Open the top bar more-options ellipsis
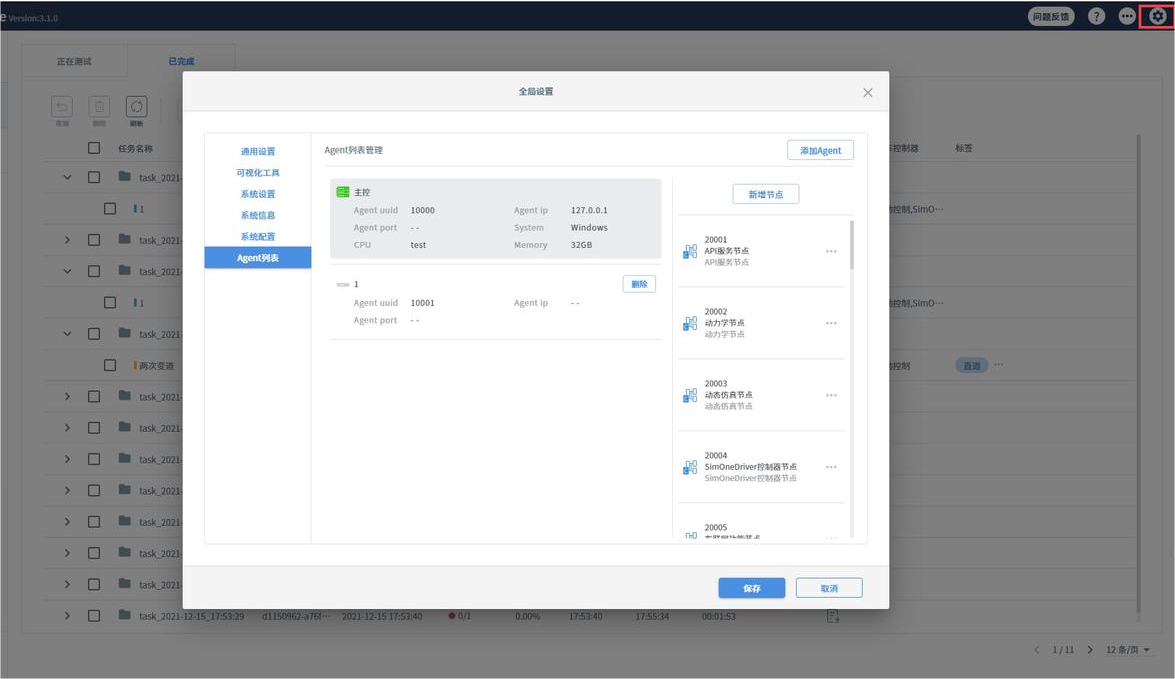 1126,16
